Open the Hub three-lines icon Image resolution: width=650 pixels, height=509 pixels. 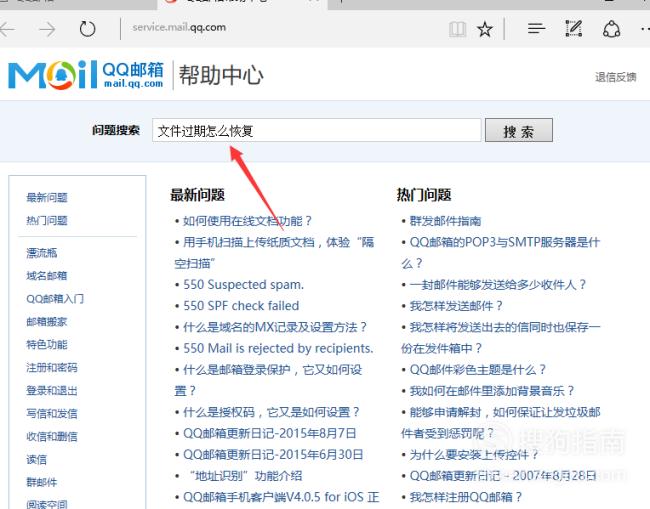click(536, 28)
